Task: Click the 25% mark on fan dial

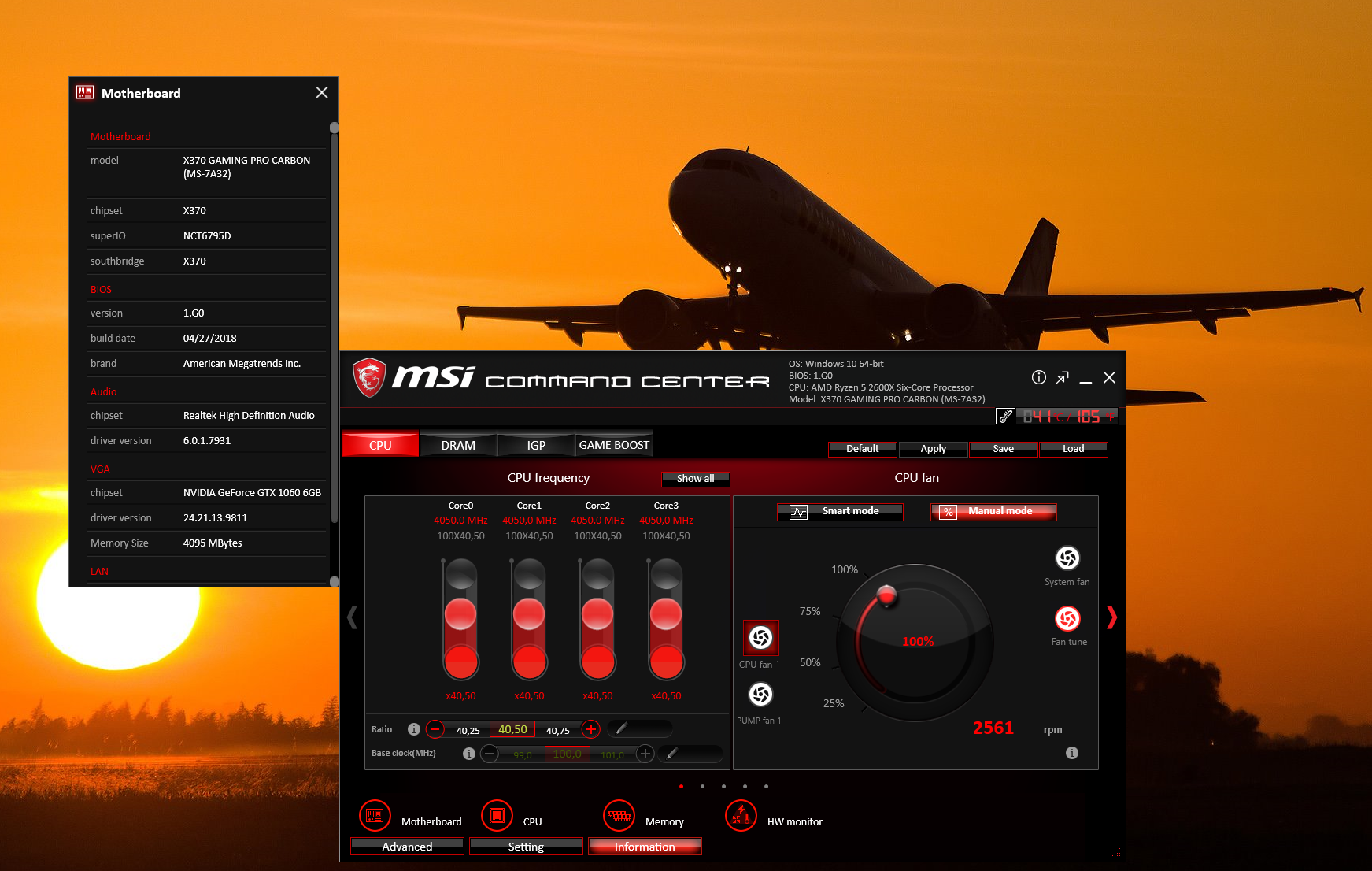Action: point(834,704)
